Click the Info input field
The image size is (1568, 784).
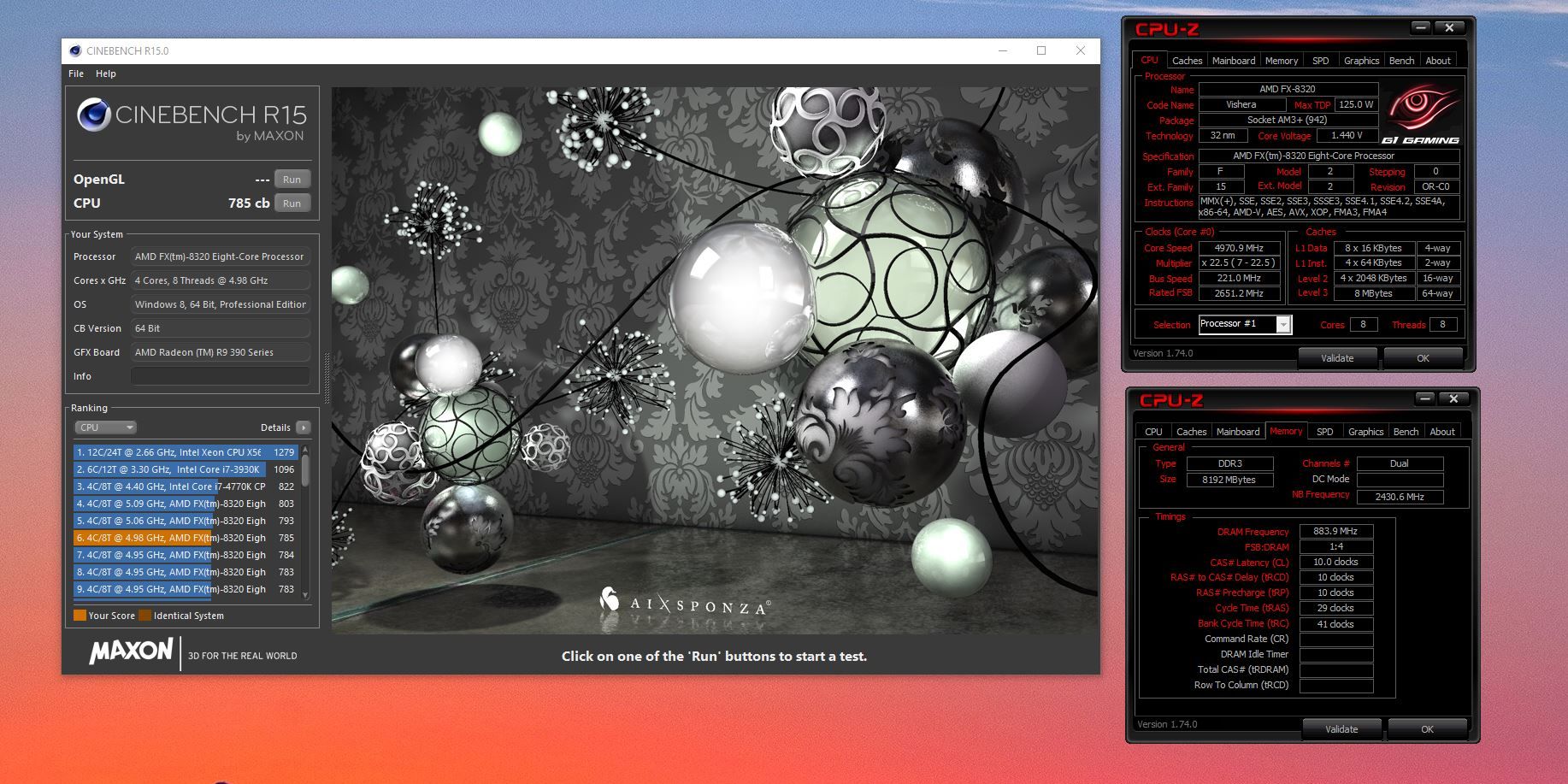221,376
